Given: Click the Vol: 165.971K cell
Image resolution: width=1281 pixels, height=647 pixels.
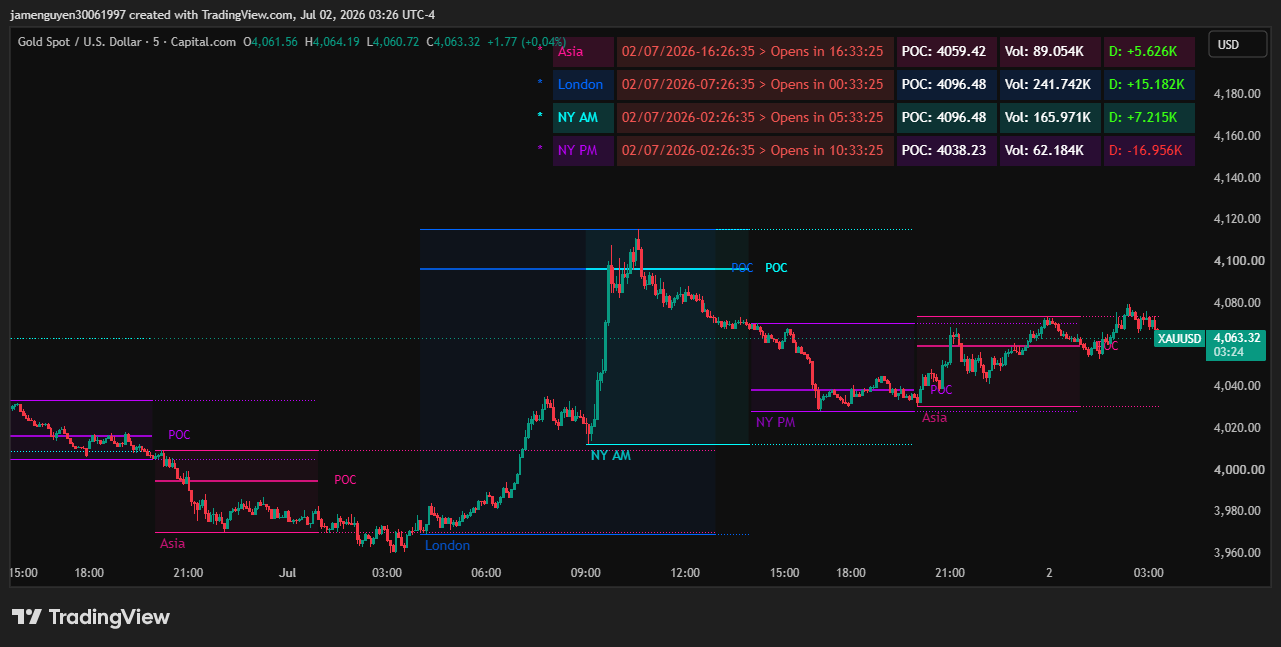Looking at the screenshot, I should pyautogui.click(x=1050, y=117).
